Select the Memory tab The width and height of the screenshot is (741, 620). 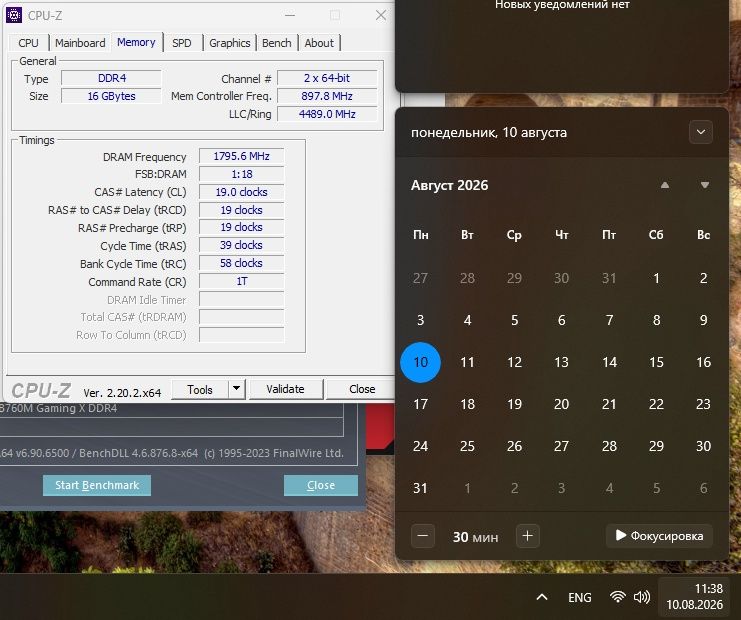pyautogui.click(x=136, y=42)
